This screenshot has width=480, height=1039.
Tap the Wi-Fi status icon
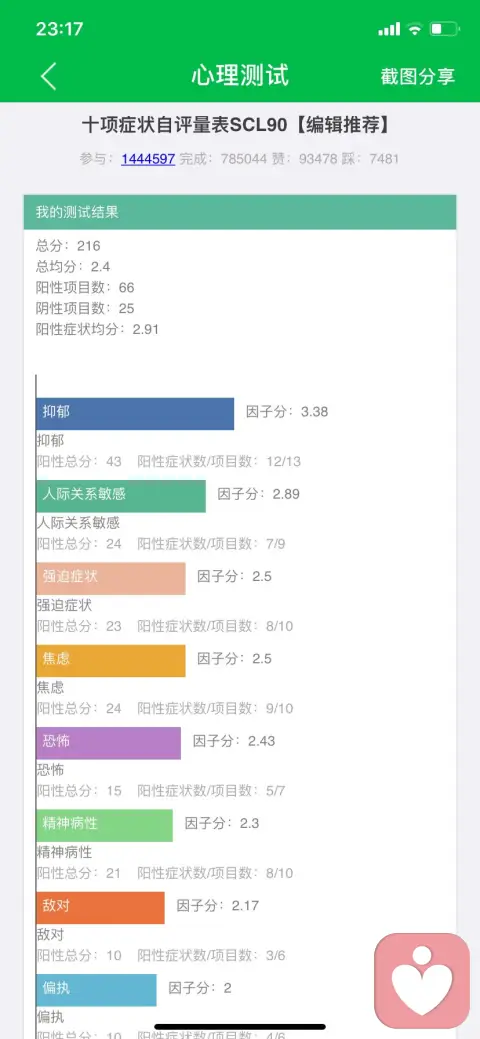pos(415,28)
